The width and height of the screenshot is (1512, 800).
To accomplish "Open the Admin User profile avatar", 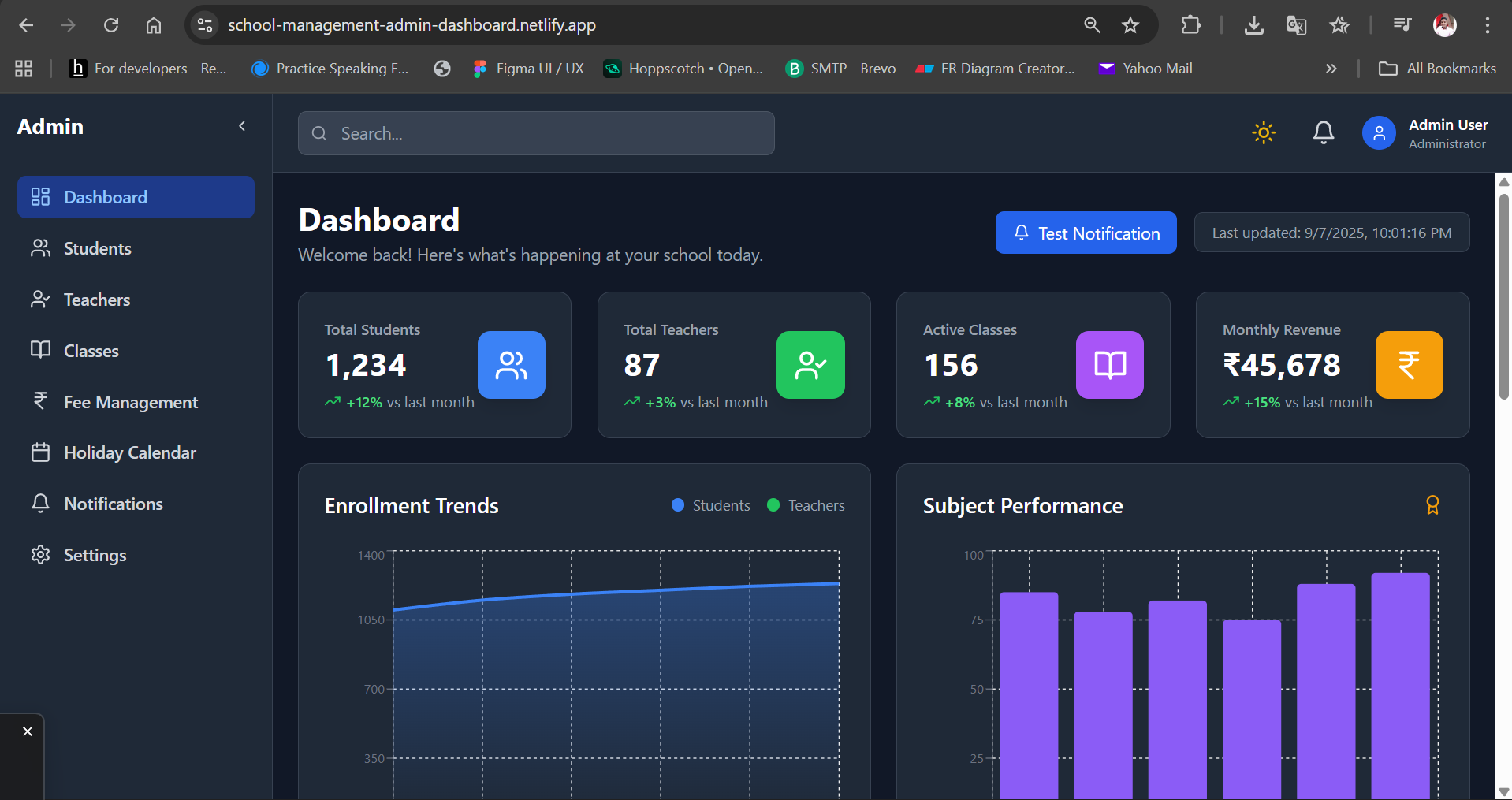I will pos(1379,132).
